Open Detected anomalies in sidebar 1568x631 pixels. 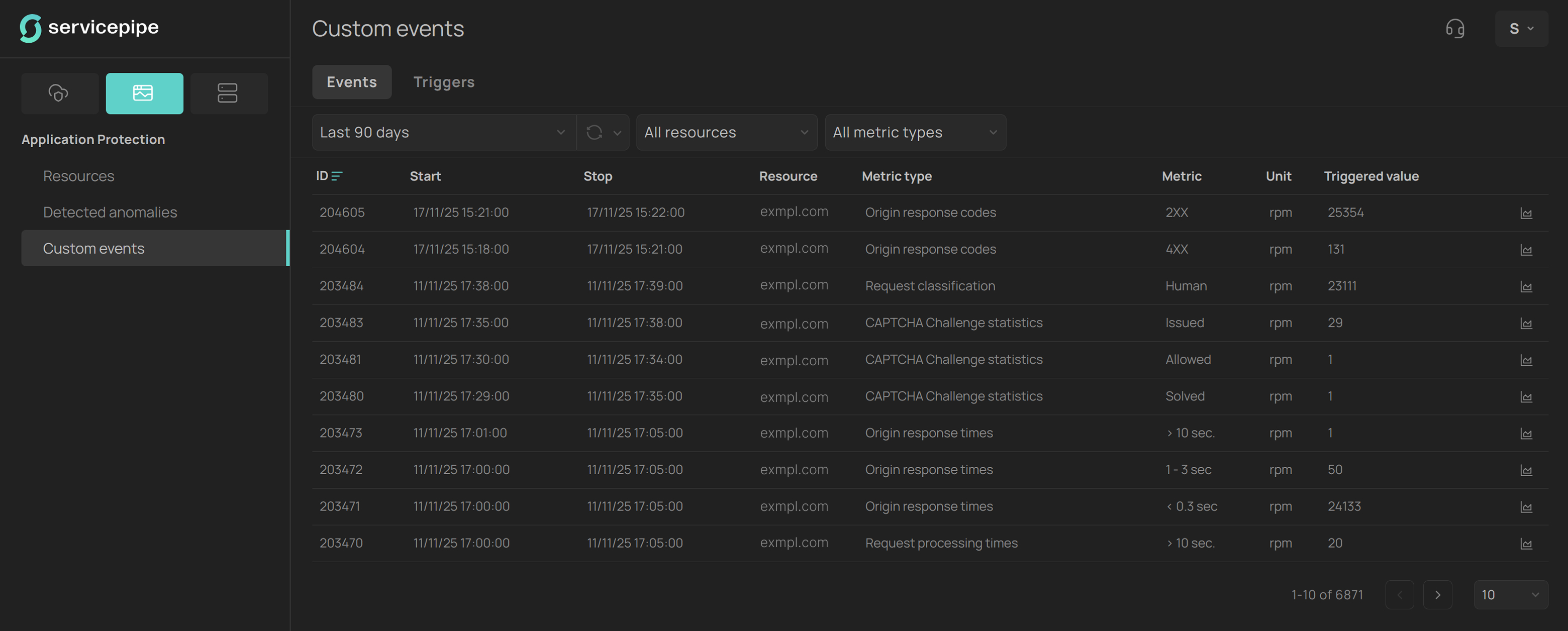110,213
